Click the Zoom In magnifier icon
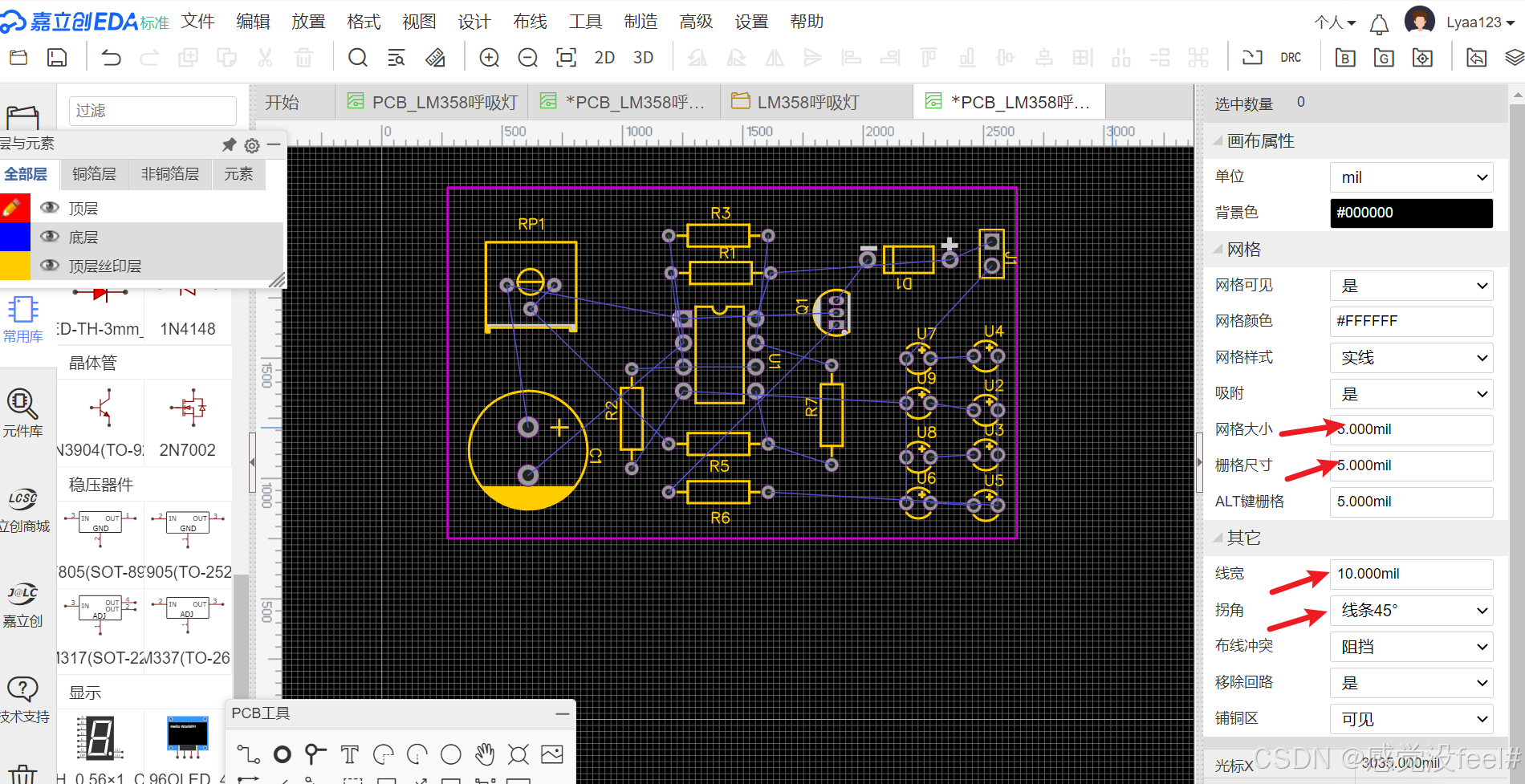This screenshot has height=784, width=1525. 489,57
